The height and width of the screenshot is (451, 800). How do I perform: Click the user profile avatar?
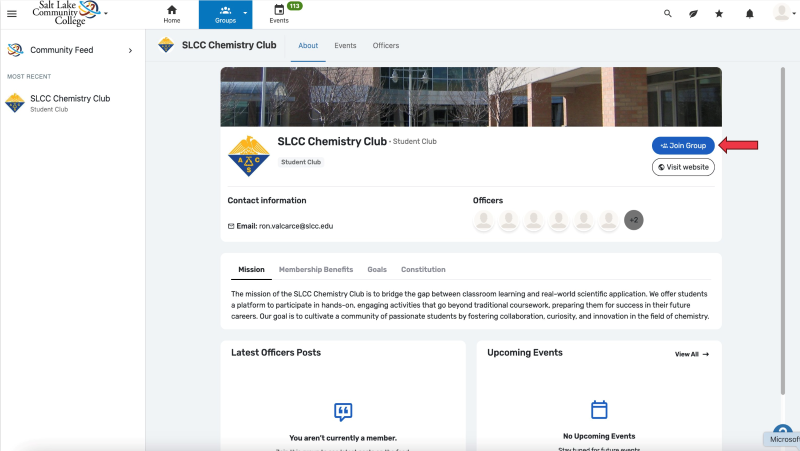point(781,13)
